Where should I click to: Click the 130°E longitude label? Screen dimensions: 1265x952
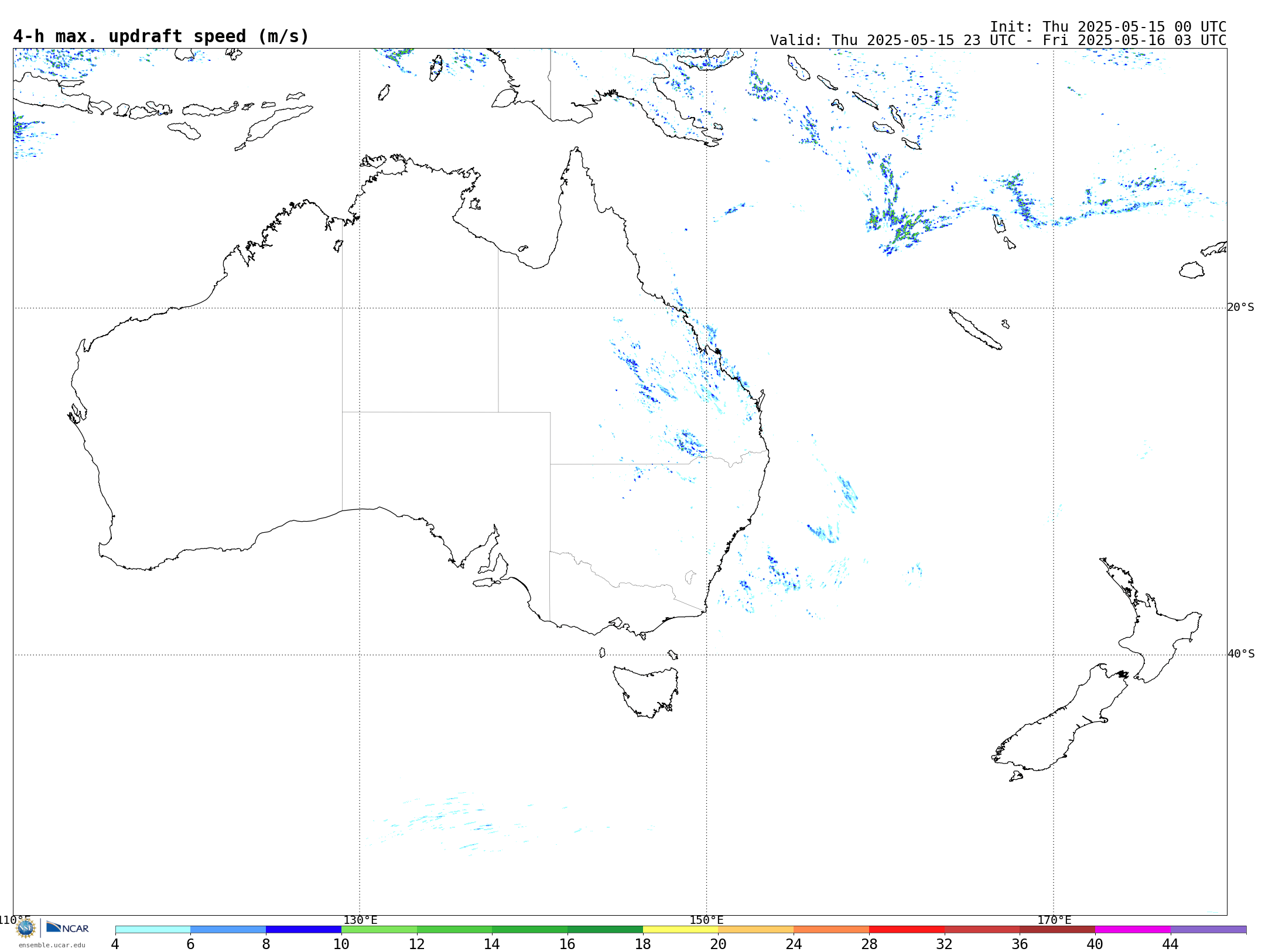(x=360, y=920)
